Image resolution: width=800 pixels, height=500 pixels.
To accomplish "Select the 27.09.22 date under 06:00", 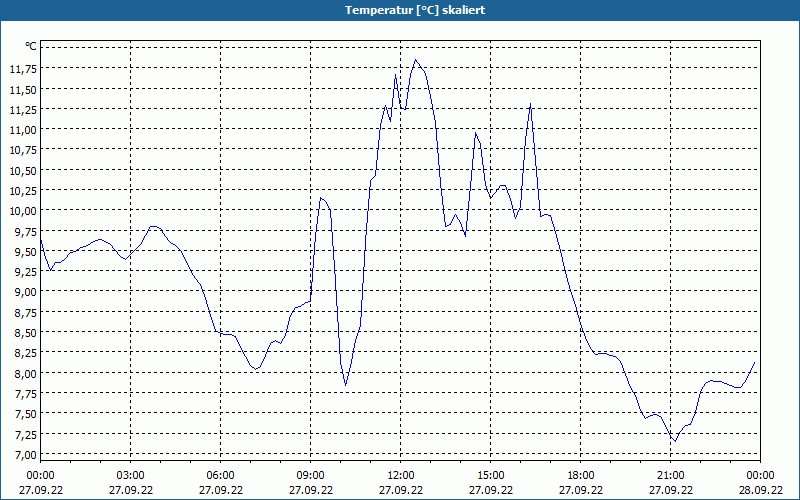I will click(x=220, y=490).
